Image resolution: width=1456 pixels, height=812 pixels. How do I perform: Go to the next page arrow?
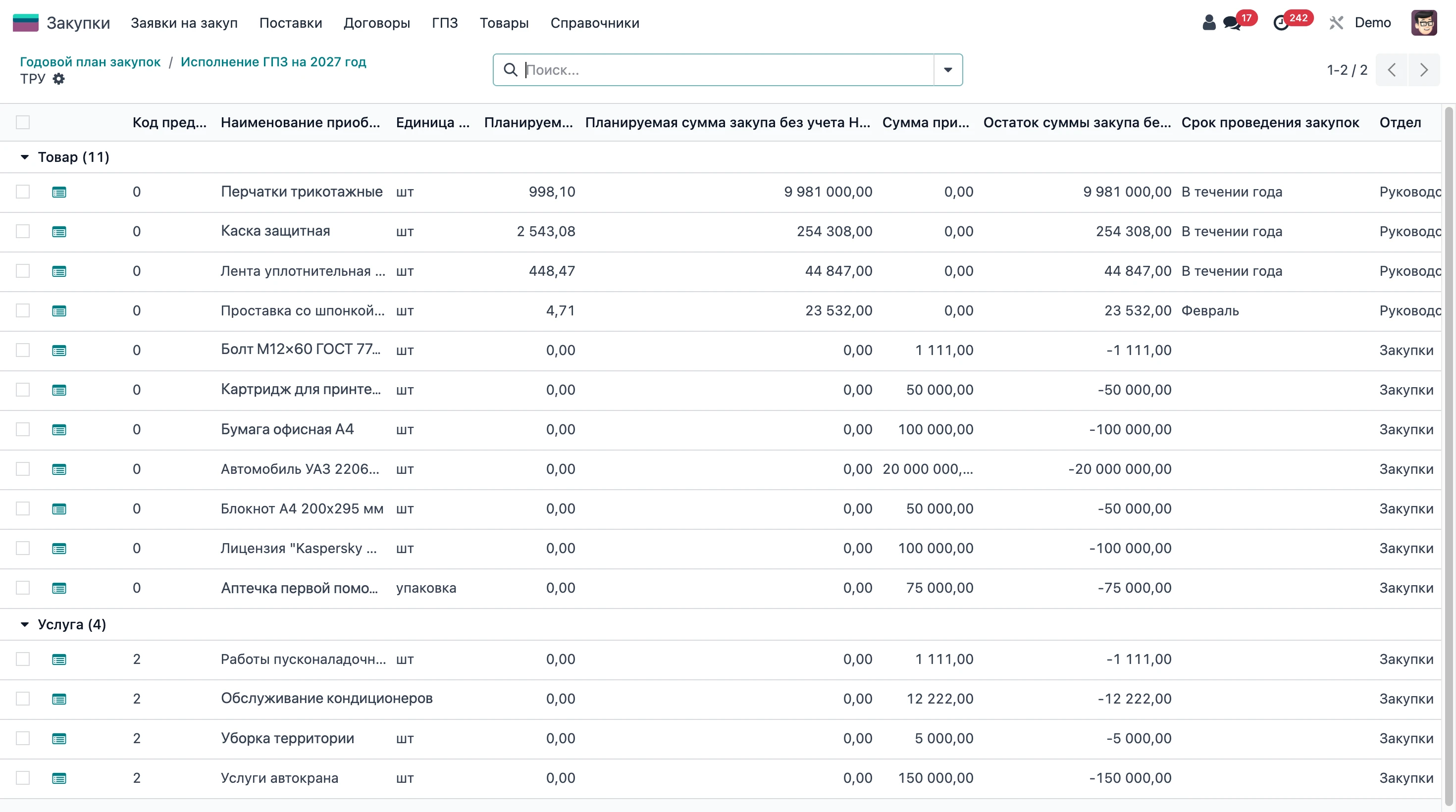point(1424,69)
